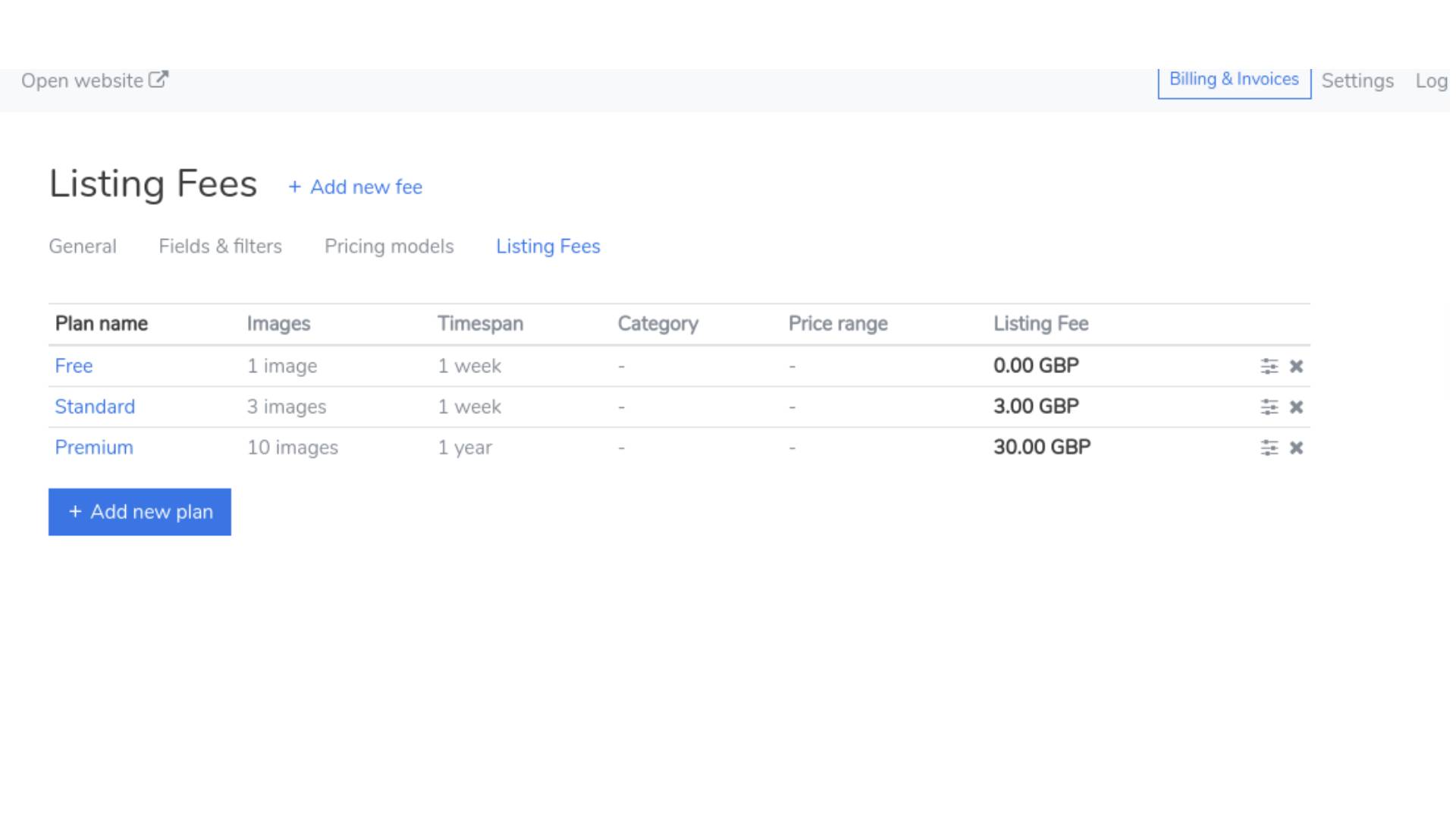Click the Plan name column header

(101, 324)
